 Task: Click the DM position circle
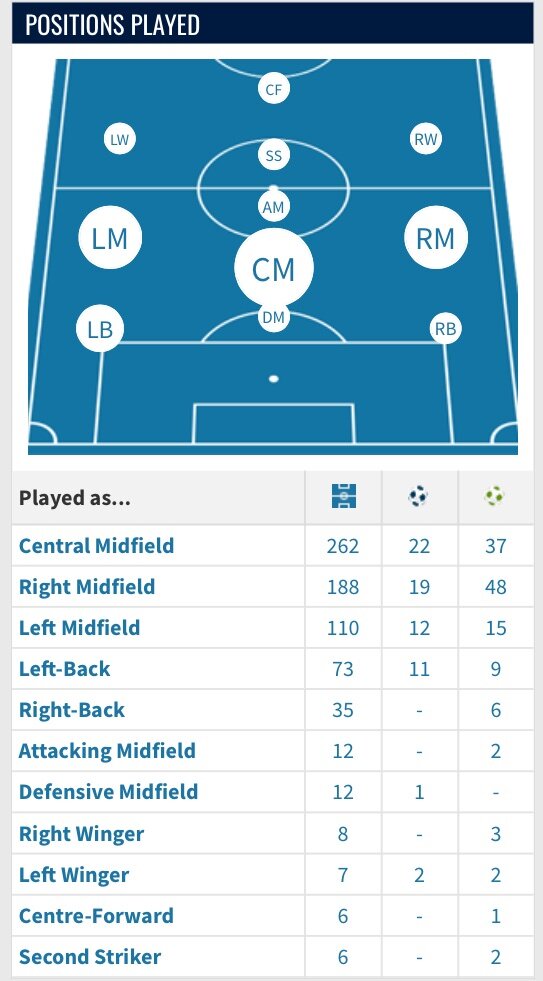(x=273, y=318)
